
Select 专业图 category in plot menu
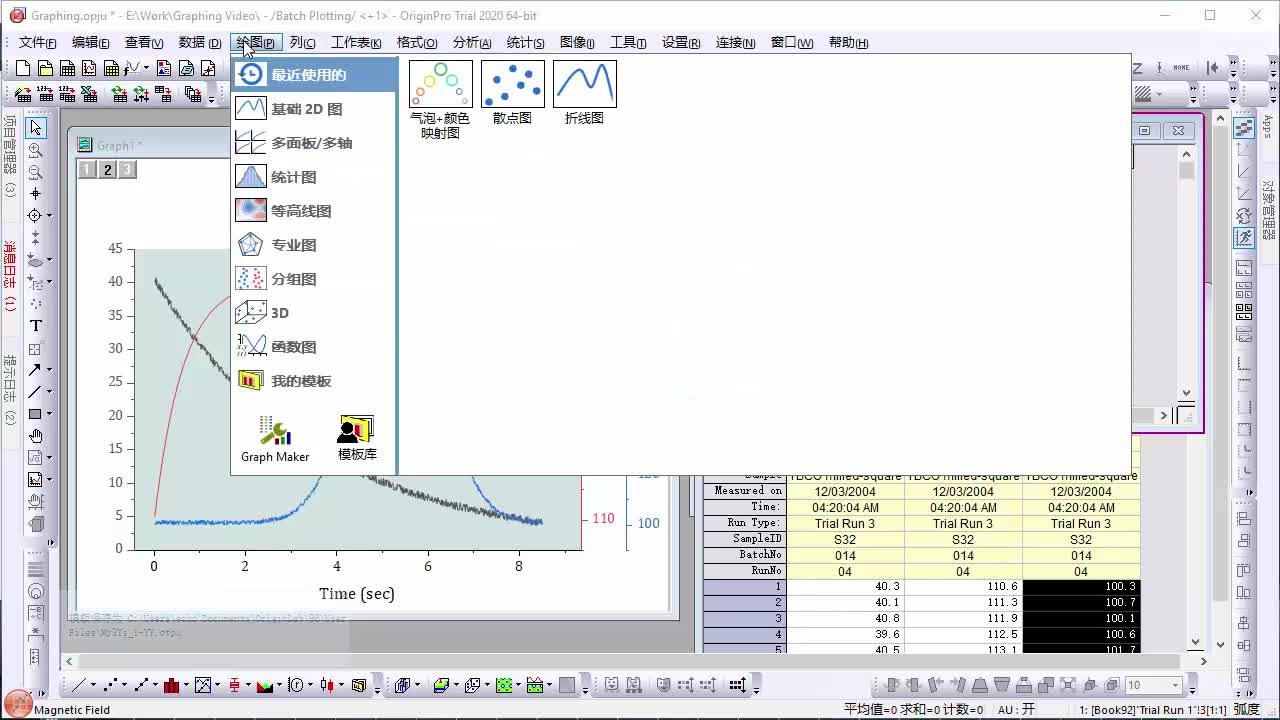tap(314, 245)
